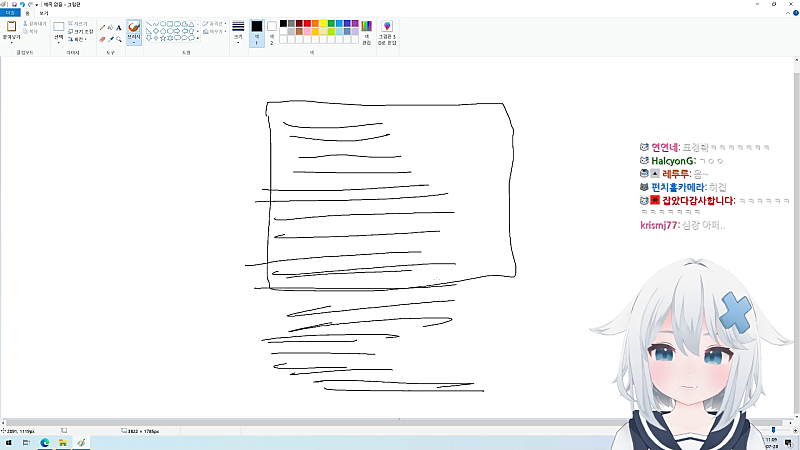
Task: Open the Brushes dropdown arrow
Action: pos(134,40)
